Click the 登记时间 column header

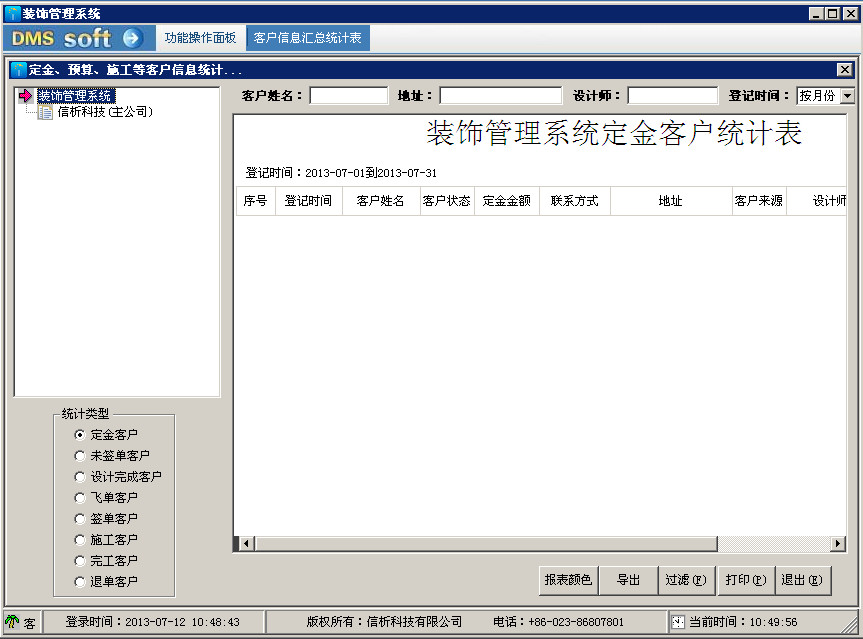point(308,201)
